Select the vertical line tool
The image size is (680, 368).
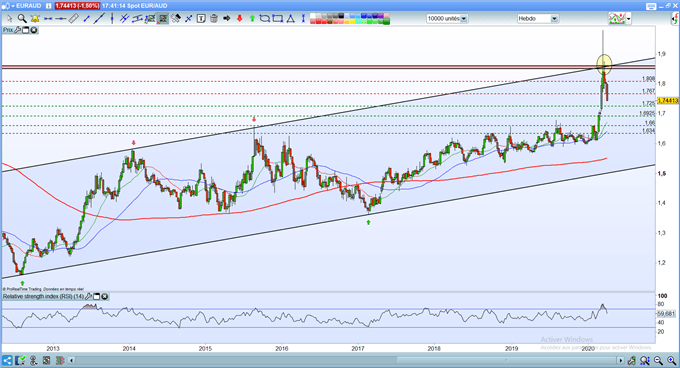pos(112,19)
